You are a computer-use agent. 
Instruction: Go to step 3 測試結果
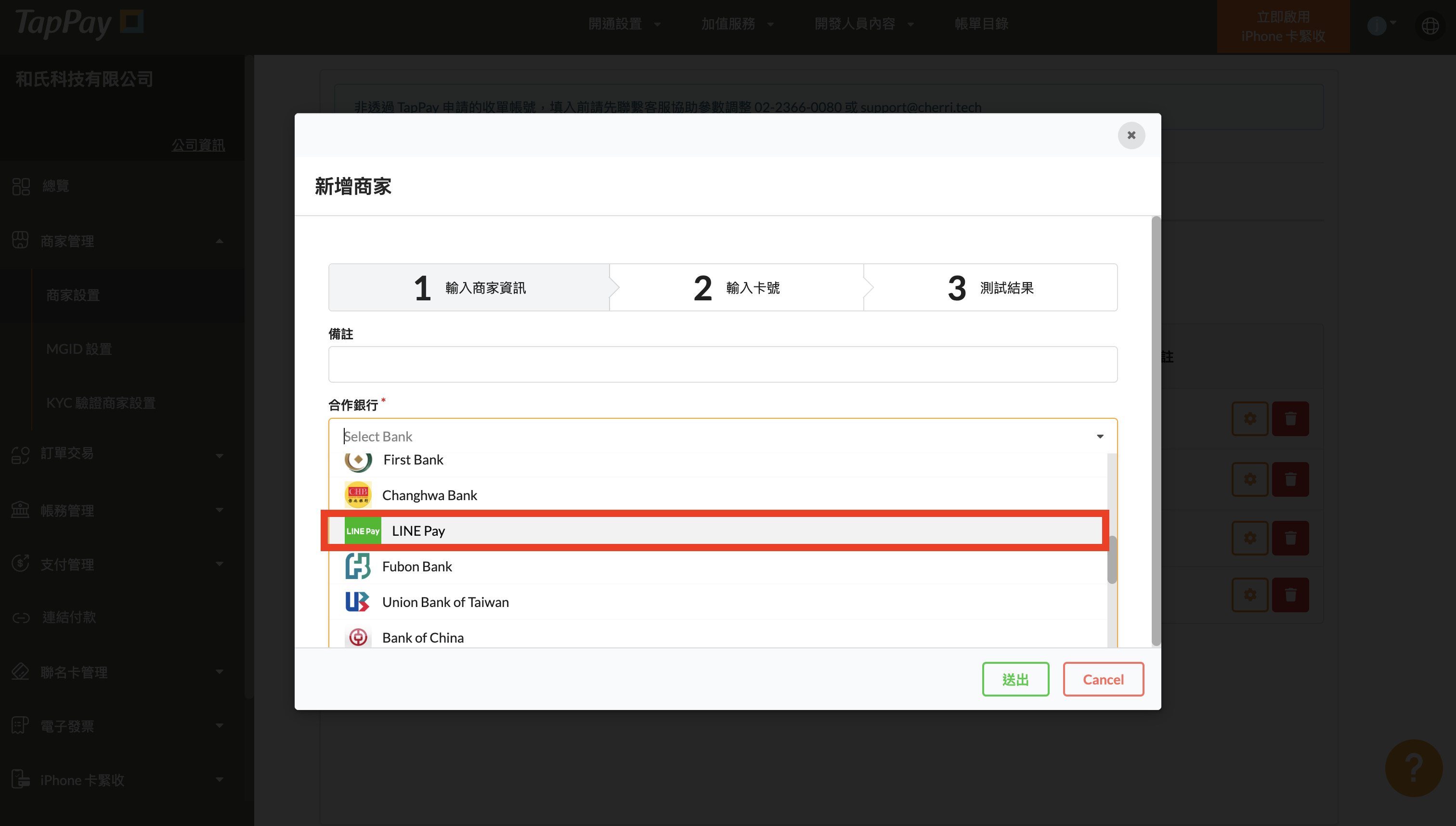coord(991,288)
